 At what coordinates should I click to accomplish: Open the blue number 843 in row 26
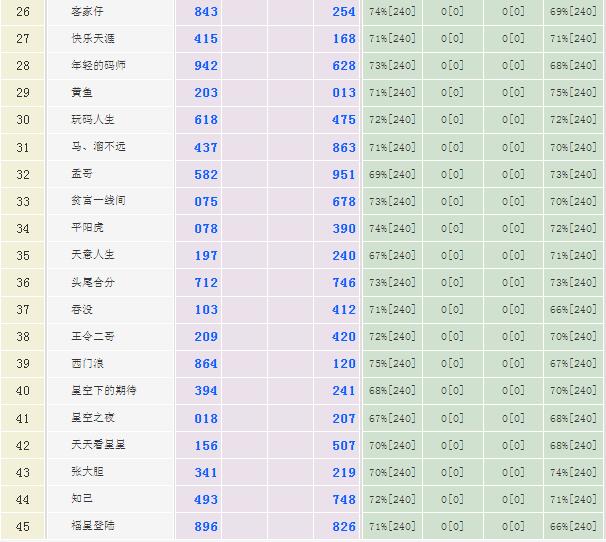(206, 12)
